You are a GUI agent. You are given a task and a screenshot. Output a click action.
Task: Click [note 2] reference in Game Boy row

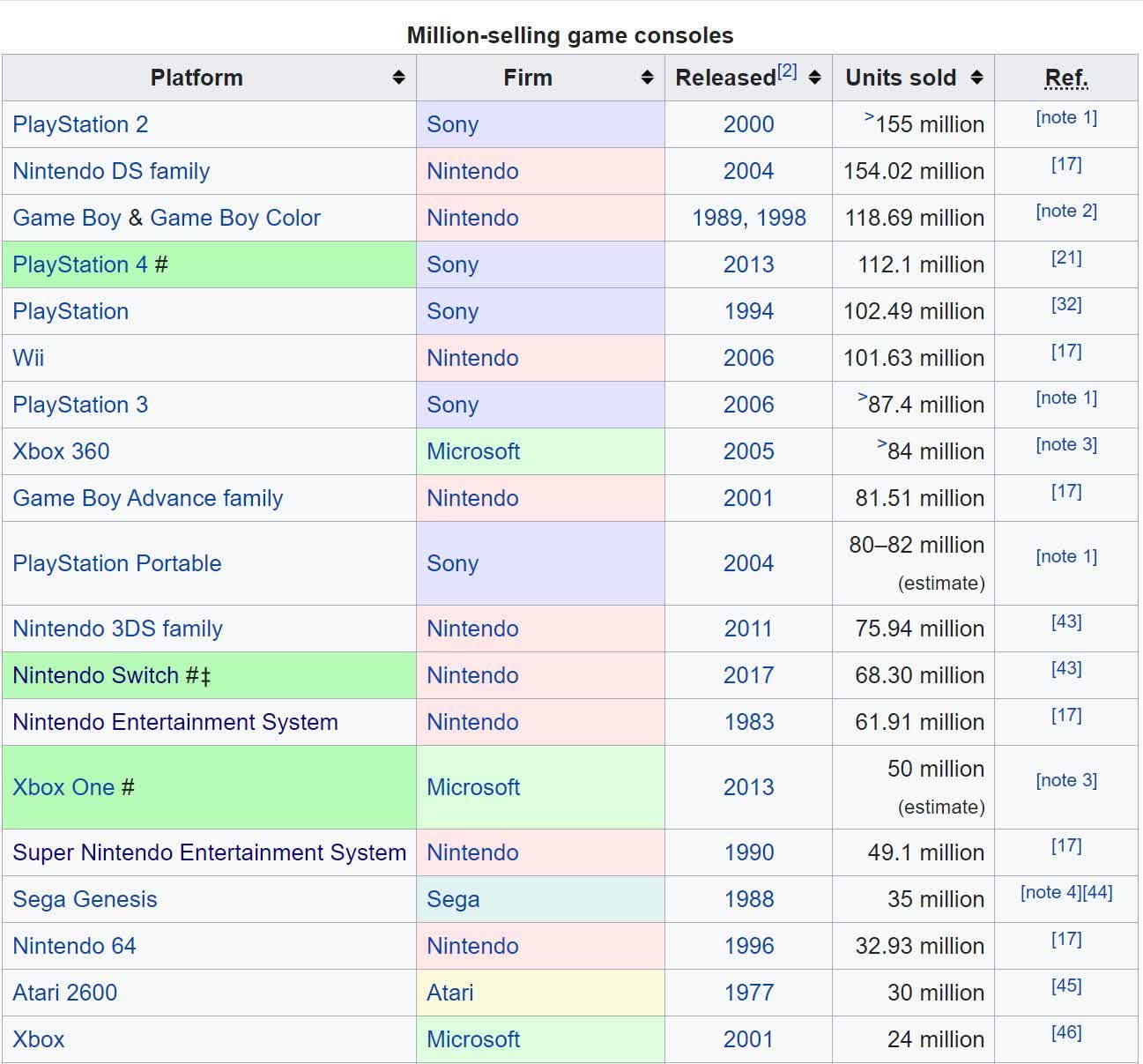(1066, 211)
